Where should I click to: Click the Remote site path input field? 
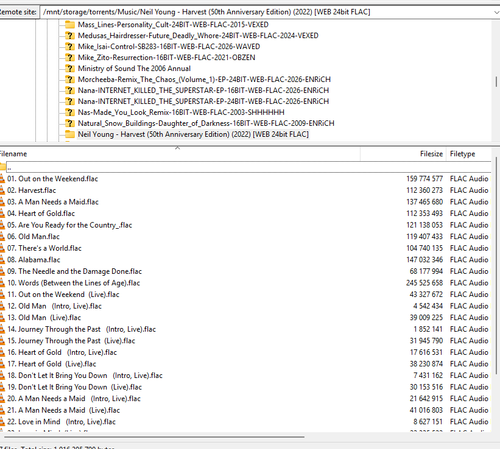267,12
